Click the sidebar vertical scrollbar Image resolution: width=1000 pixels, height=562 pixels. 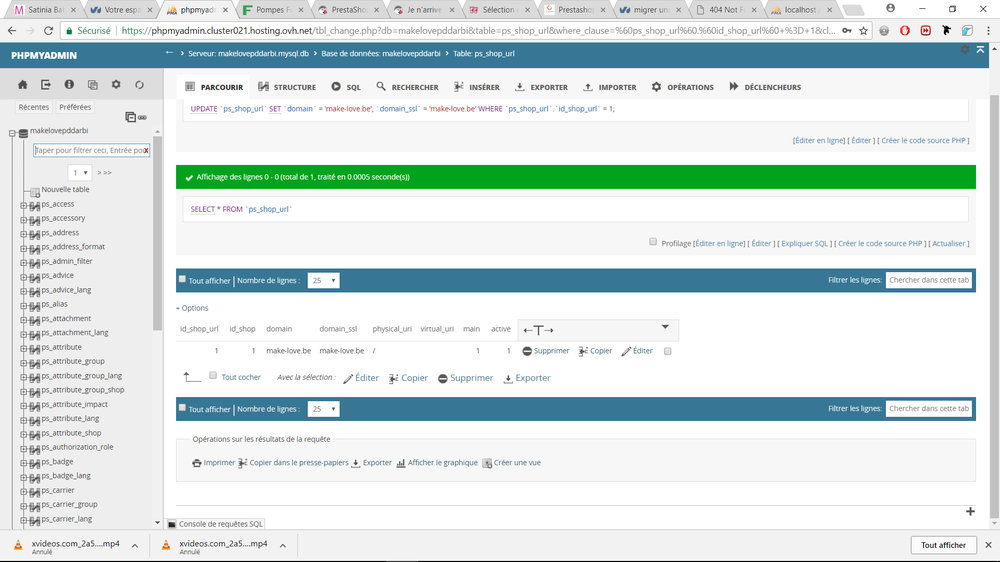[158, 233]
